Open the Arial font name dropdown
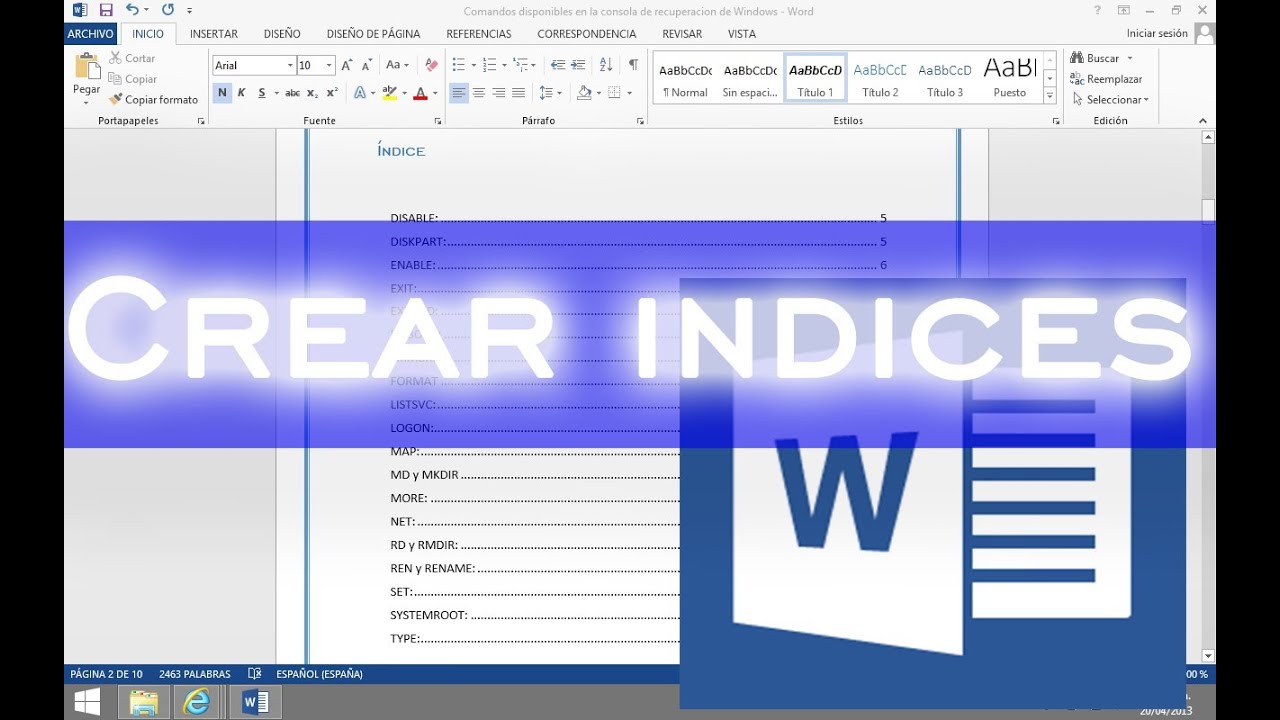Image resolution: width=1280 pixels, height=720 pixels. 290,65
